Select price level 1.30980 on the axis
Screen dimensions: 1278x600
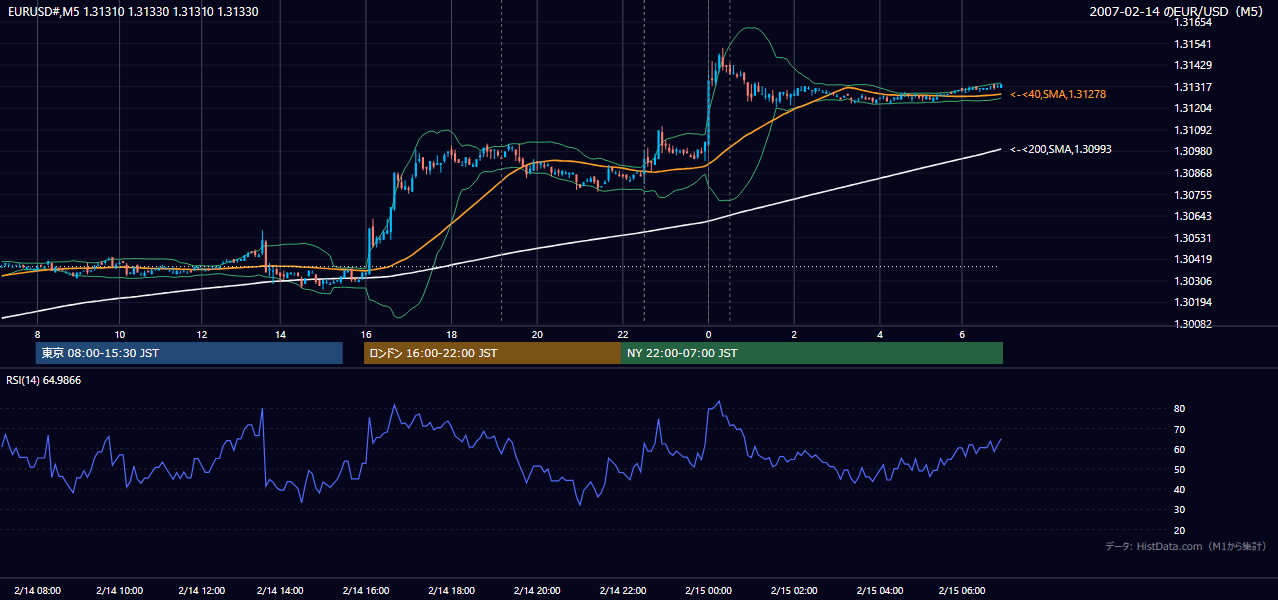coord(1192,151)
